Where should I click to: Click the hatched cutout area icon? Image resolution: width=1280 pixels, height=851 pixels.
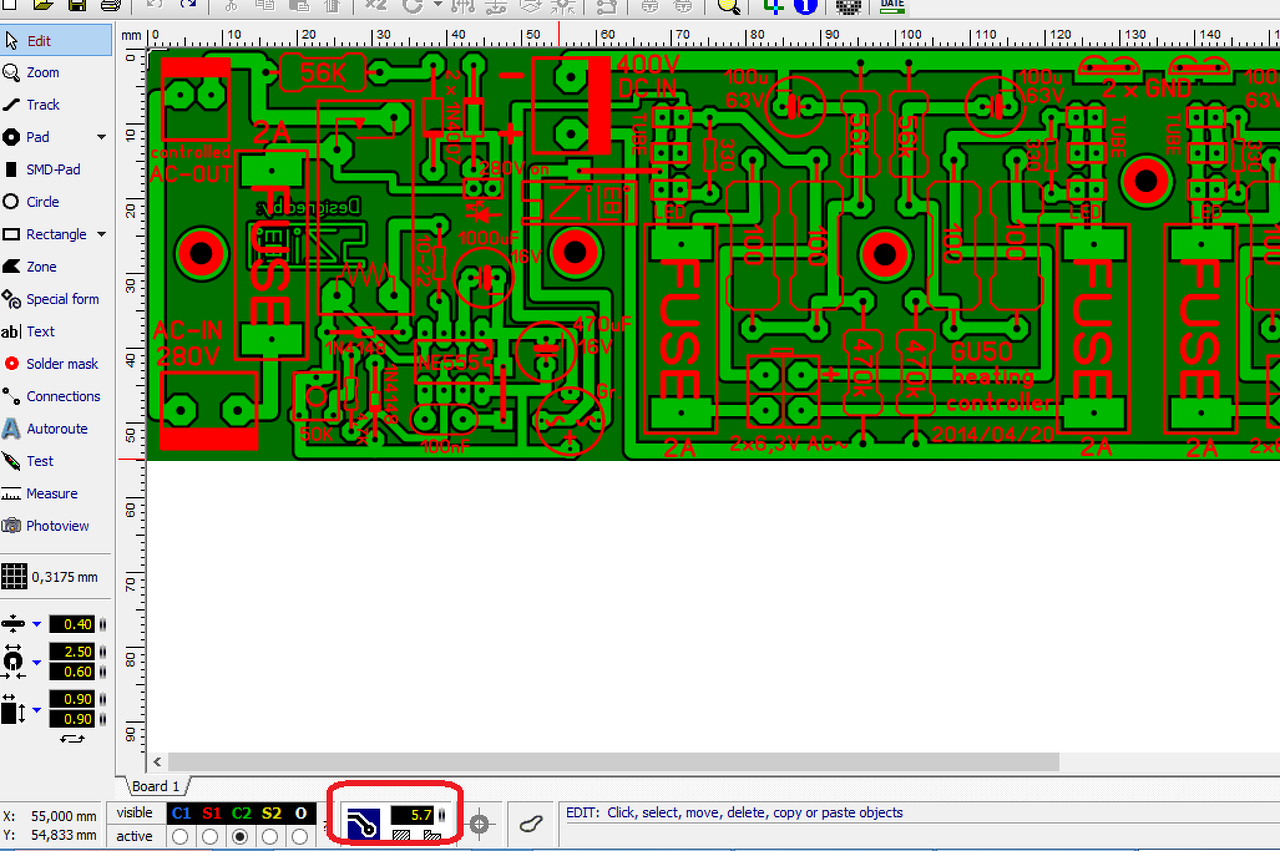[x=401, y=834]
